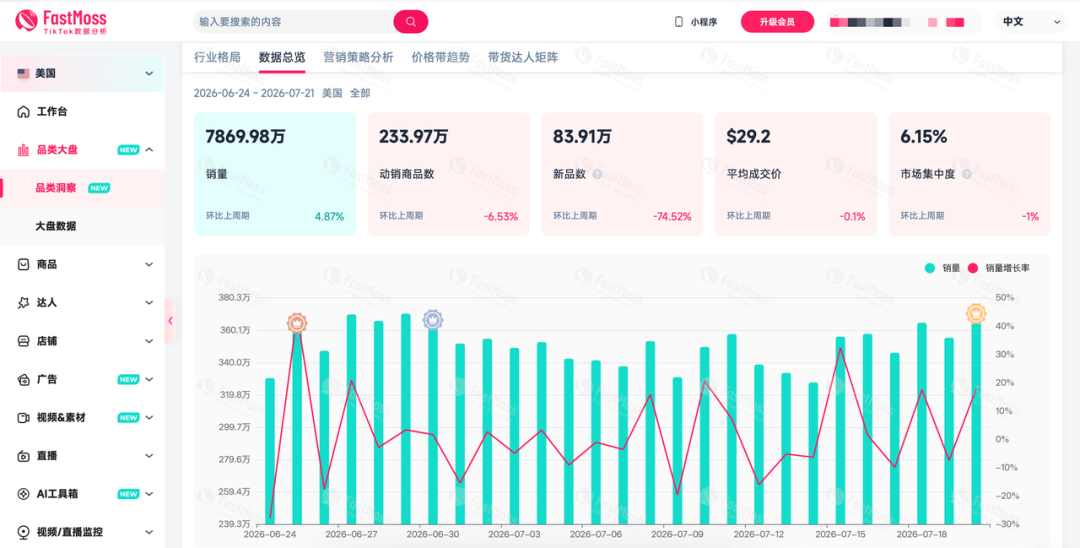The height and width of the screenshot is (548, 1080).
Task: Expand the AI工具箱 menu section
Action: click(149, 494)
